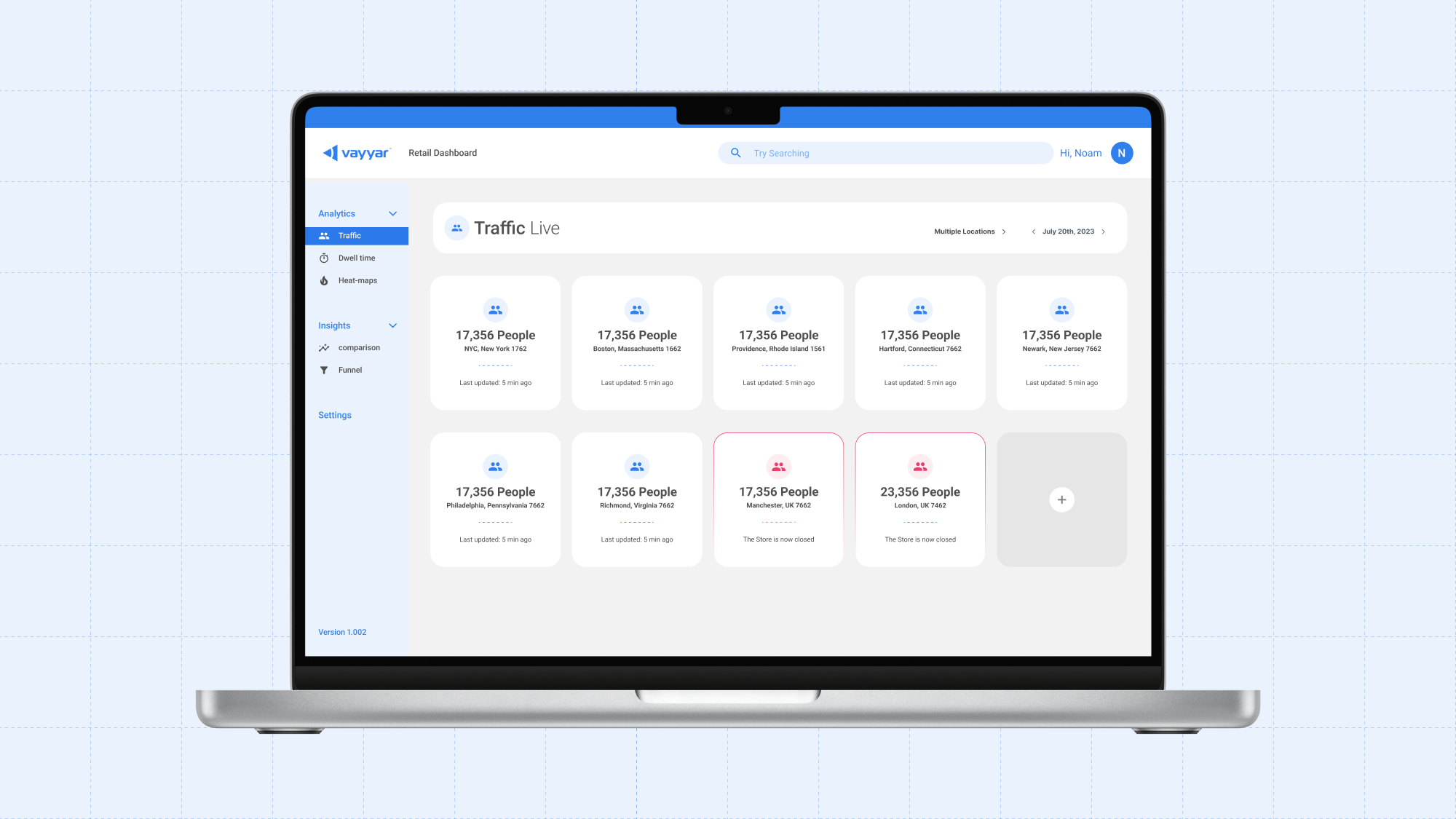Click the NYC, New York card people icon
The image size is (1456, 819).
tap(496, 309)
